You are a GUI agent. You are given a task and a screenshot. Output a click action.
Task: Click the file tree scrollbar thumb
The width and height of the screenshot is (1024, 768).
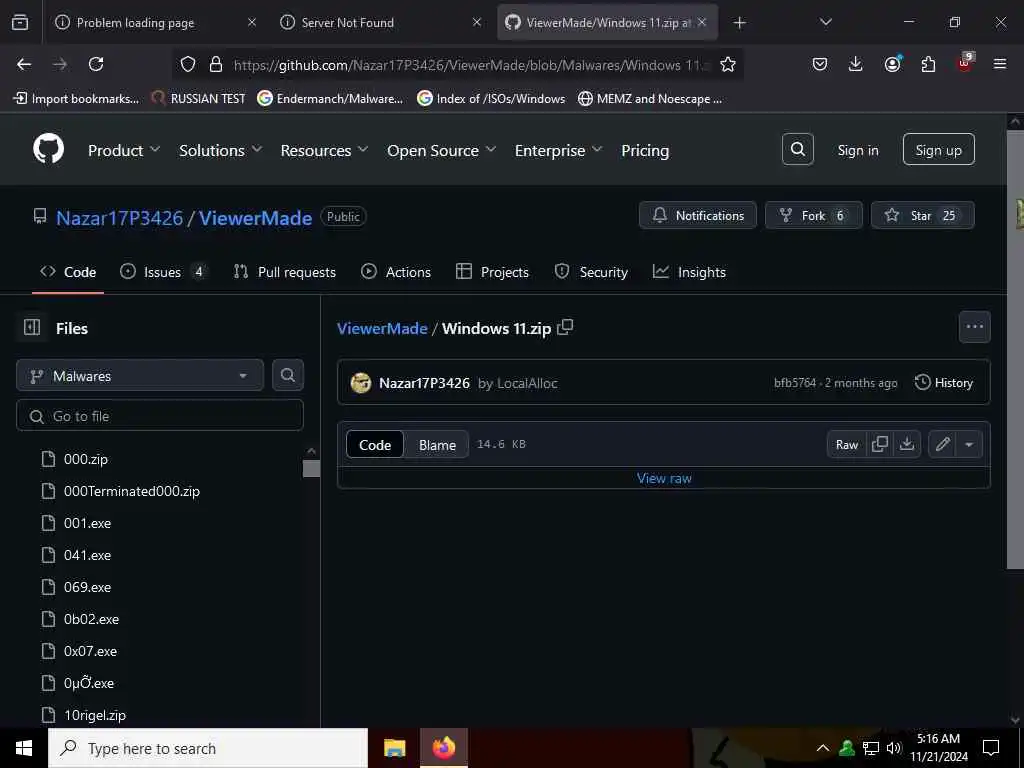[311, 468]
